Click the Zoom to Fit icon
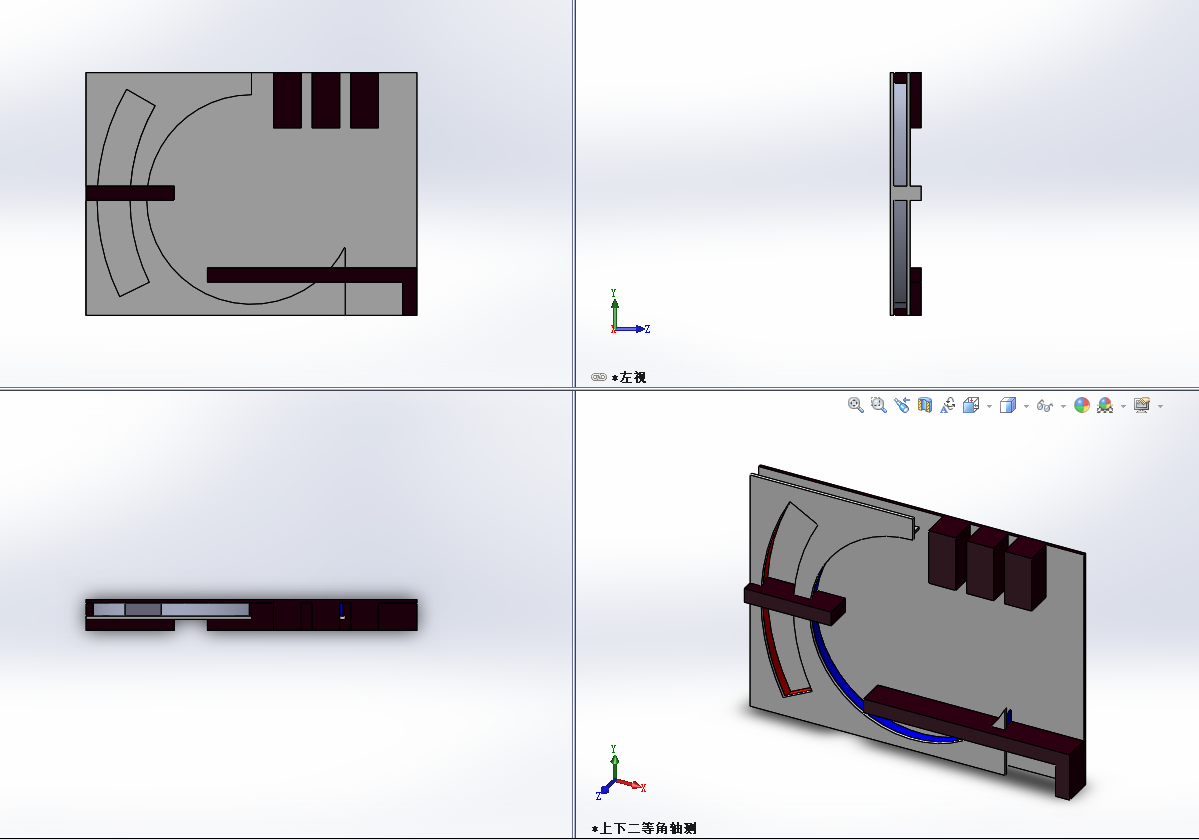This screenshot has height=840, width=1199. pyautogui.click(x=856, y=405)
